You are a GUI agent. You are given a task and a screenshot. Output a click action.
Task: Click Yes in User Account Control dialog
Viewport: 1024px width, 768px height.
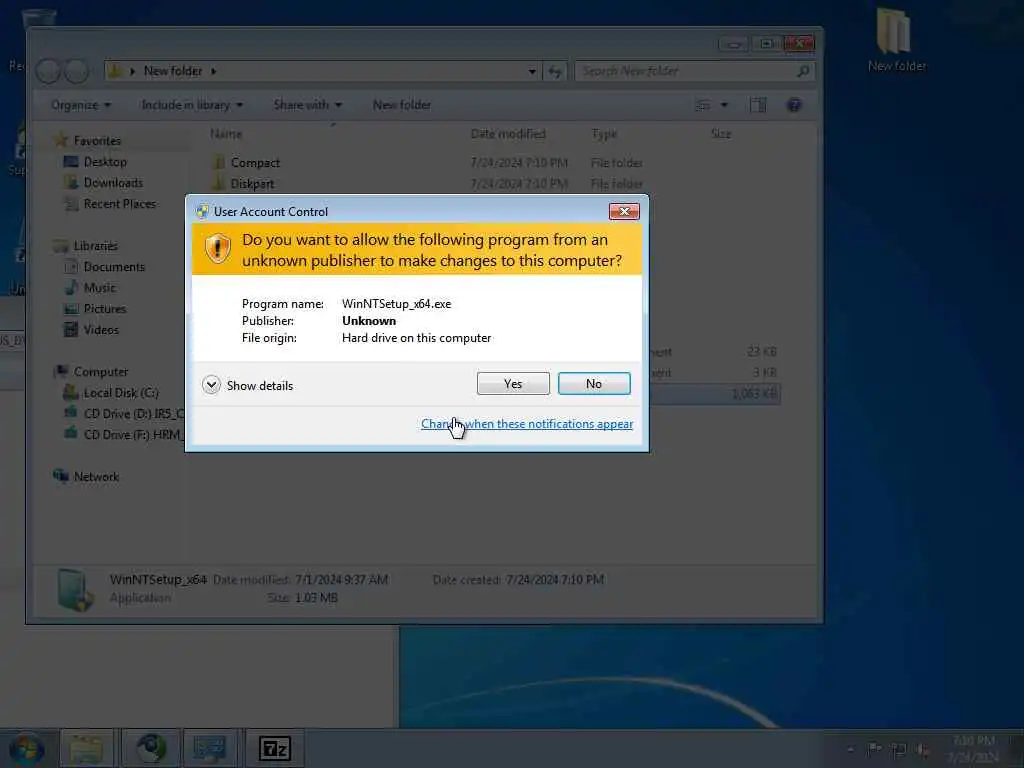point(513,383)
